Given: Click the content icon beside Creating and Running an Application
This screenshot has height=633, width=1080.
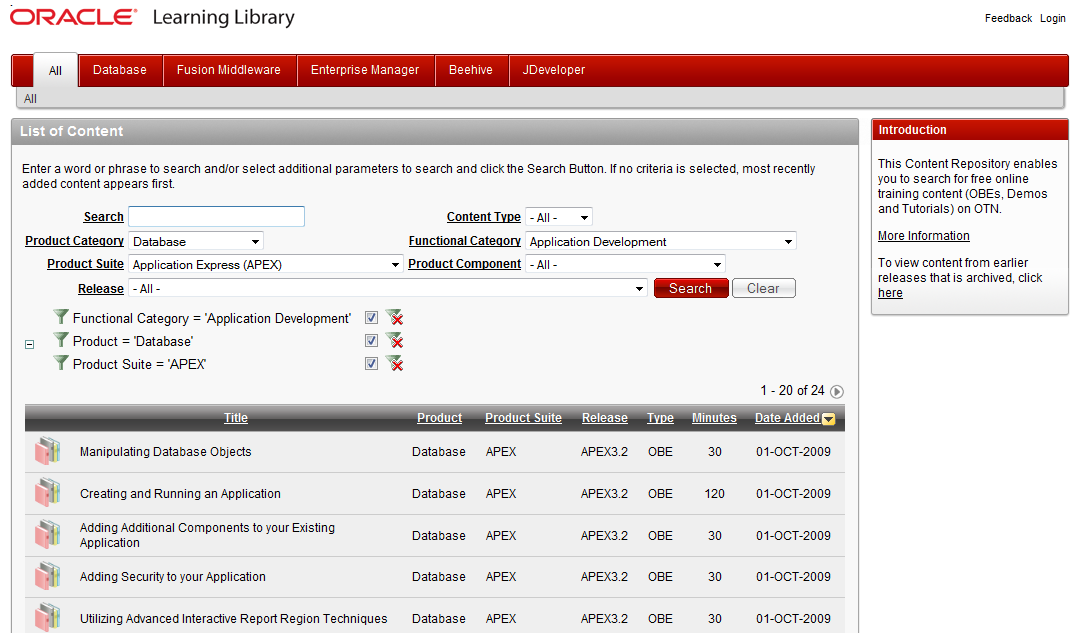Looking at the screenshot, I should pyautogui.click(x=46, y=493).
